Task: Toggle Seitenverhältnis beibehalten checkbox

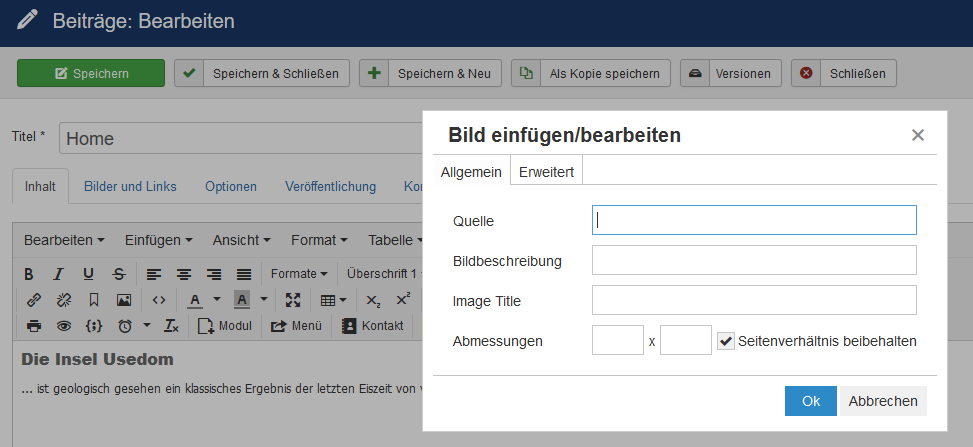Action: [727, 341]
